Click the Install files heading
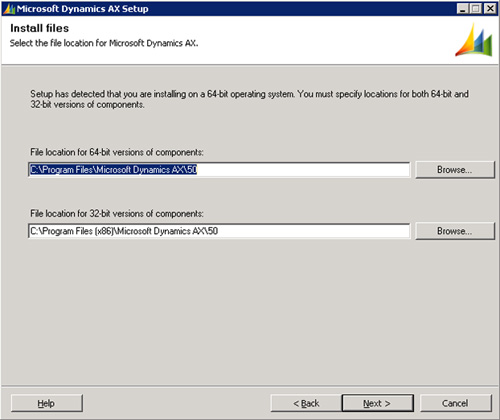The image size is (500, 420). (x=39, y=28)
